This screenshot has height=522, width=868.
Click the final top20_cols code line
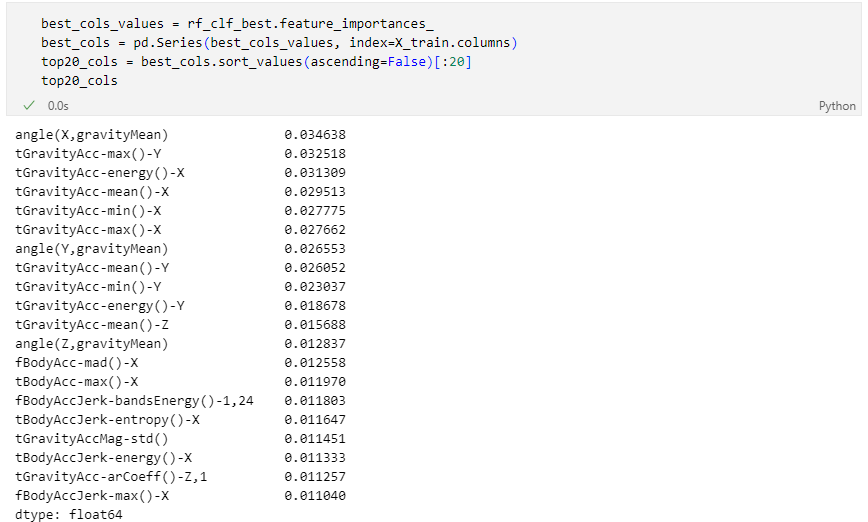point(79,81)
